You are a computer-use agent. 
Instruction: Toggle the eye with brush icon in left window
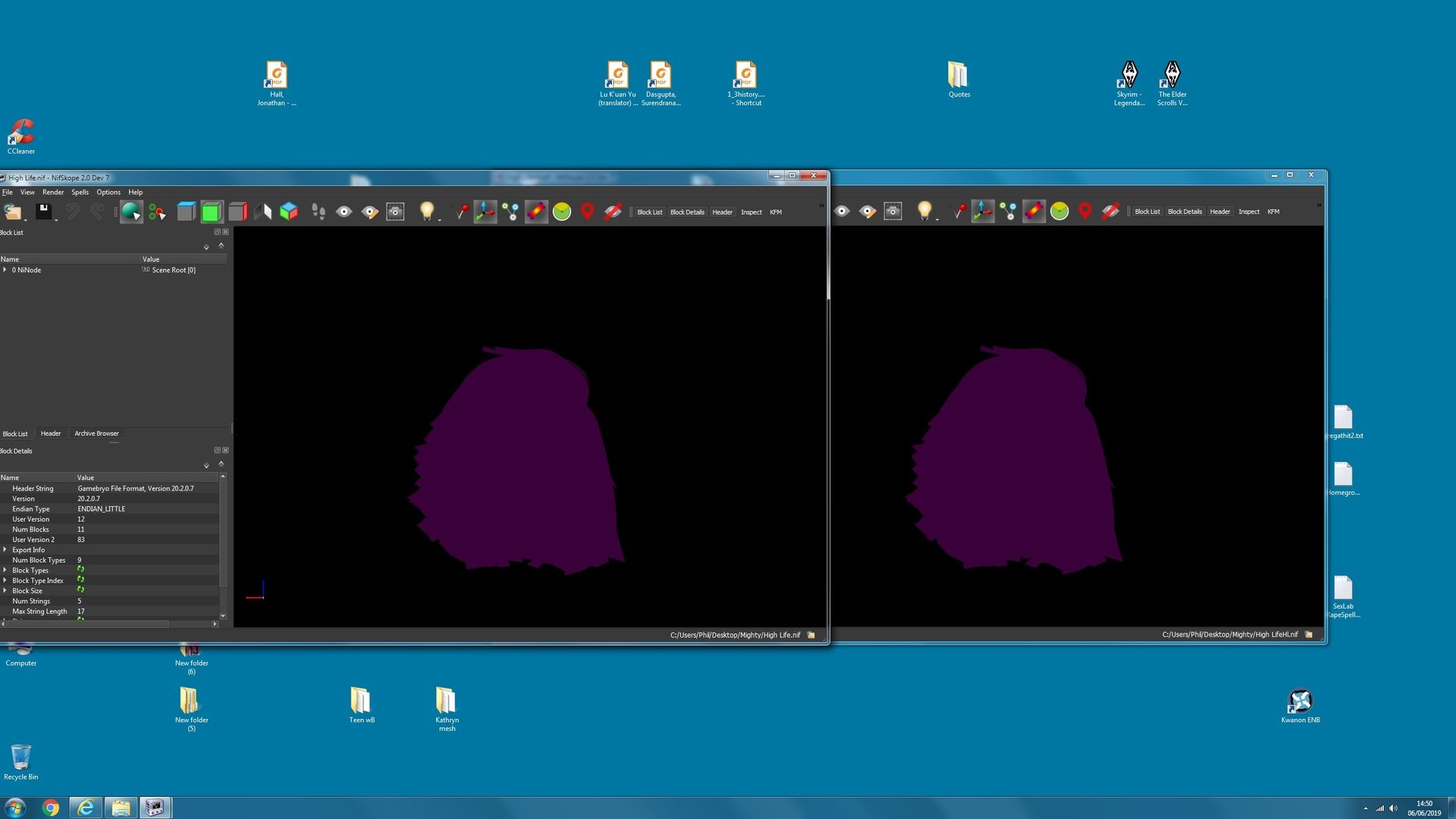coord(370,212)
